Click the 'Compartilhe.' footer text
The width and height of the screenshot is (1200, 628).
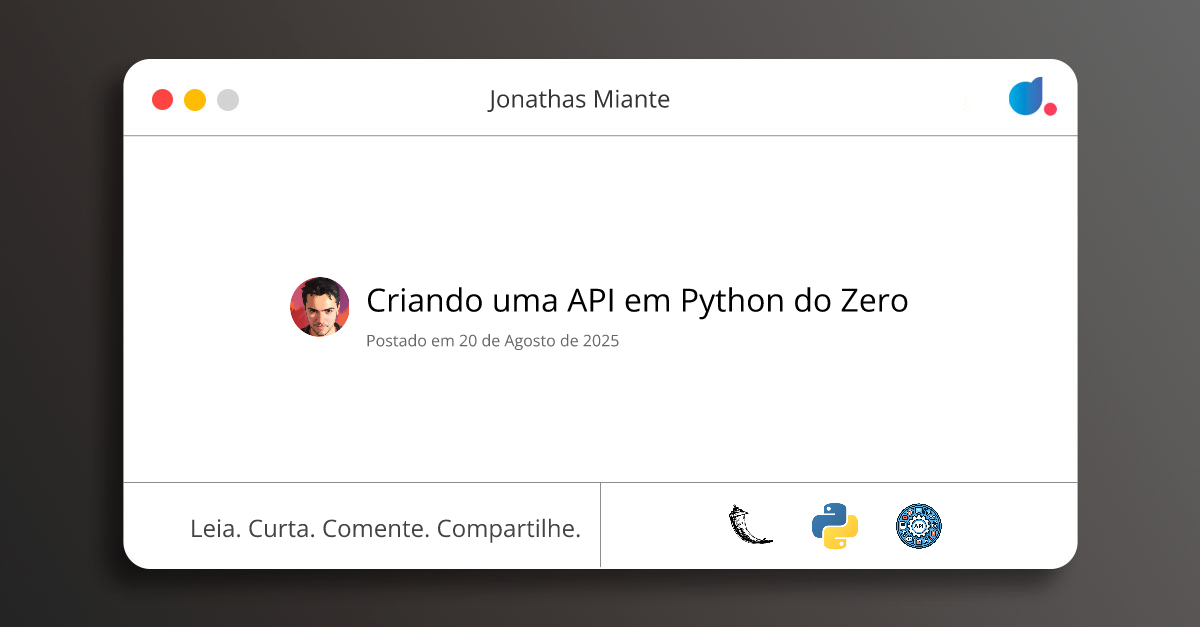coord(509,528)
